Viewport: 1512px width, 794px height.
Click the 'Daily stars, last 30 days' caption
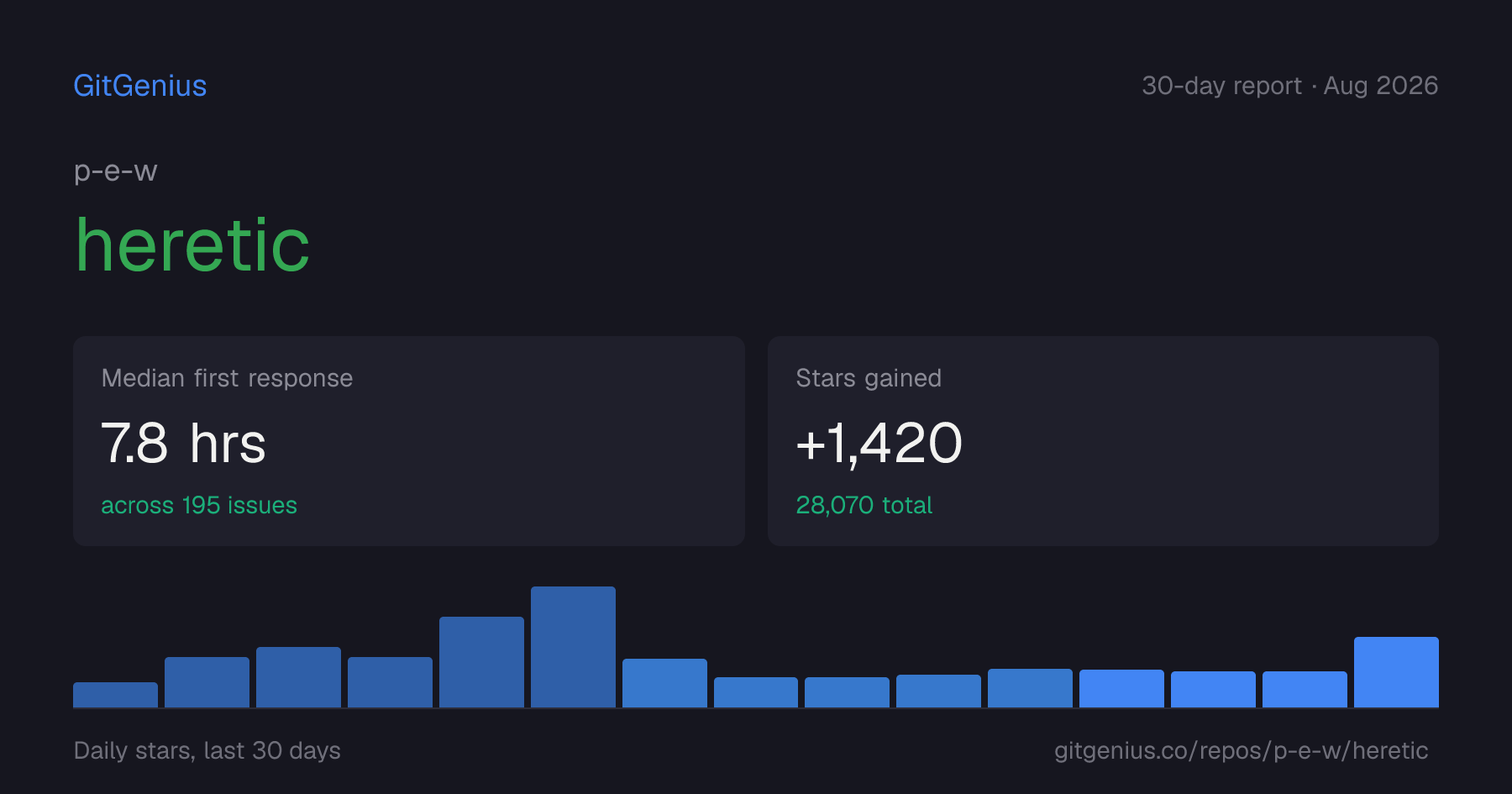(207, 750)
